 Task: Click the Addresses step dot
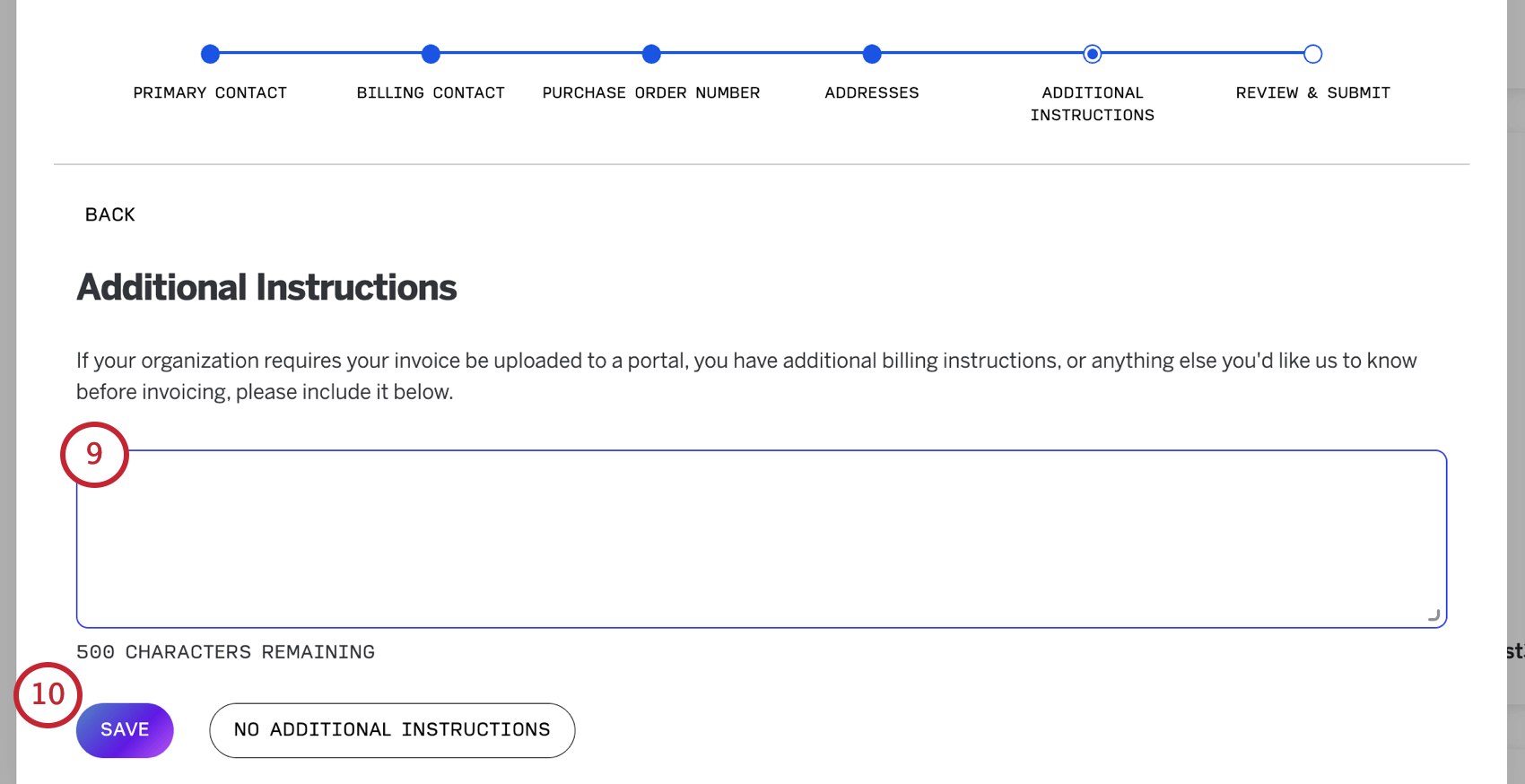point(872,54)
